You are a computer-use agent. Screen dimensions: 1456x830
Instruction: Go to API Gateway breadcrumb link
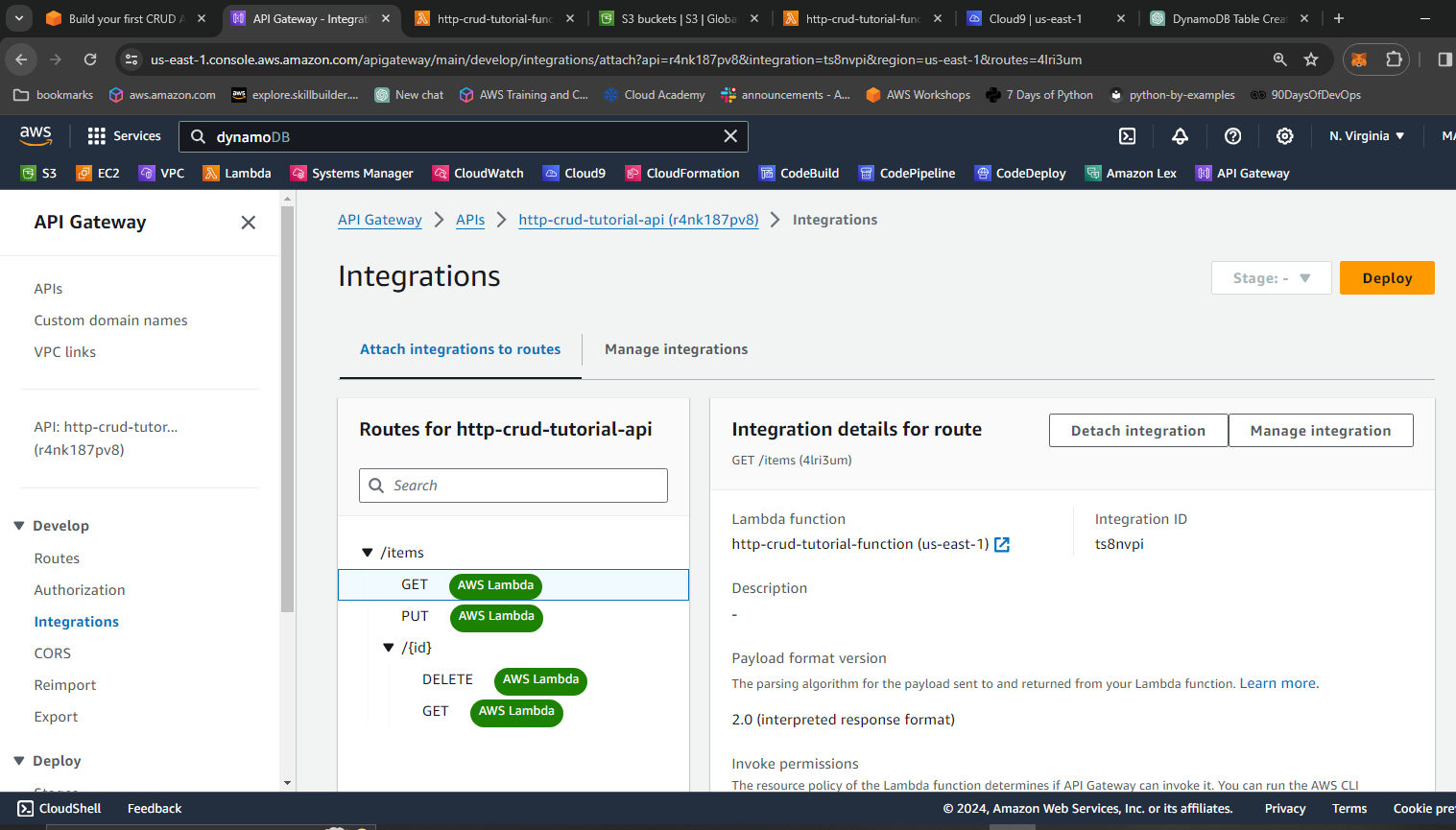click(380, 220)
